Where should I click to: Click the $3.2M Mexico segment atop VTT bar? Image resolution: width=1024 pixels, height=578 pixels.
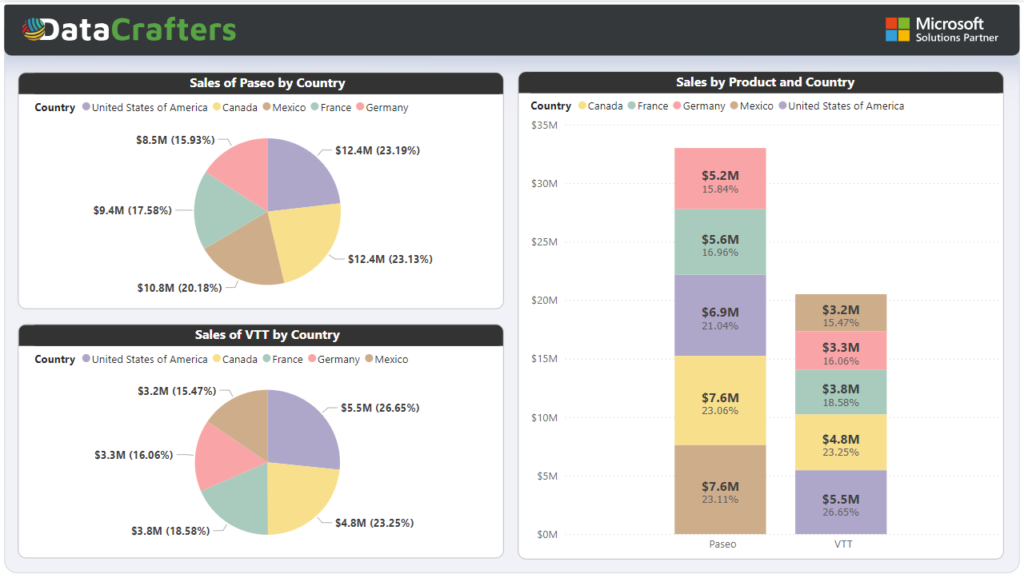coord(840,313)
